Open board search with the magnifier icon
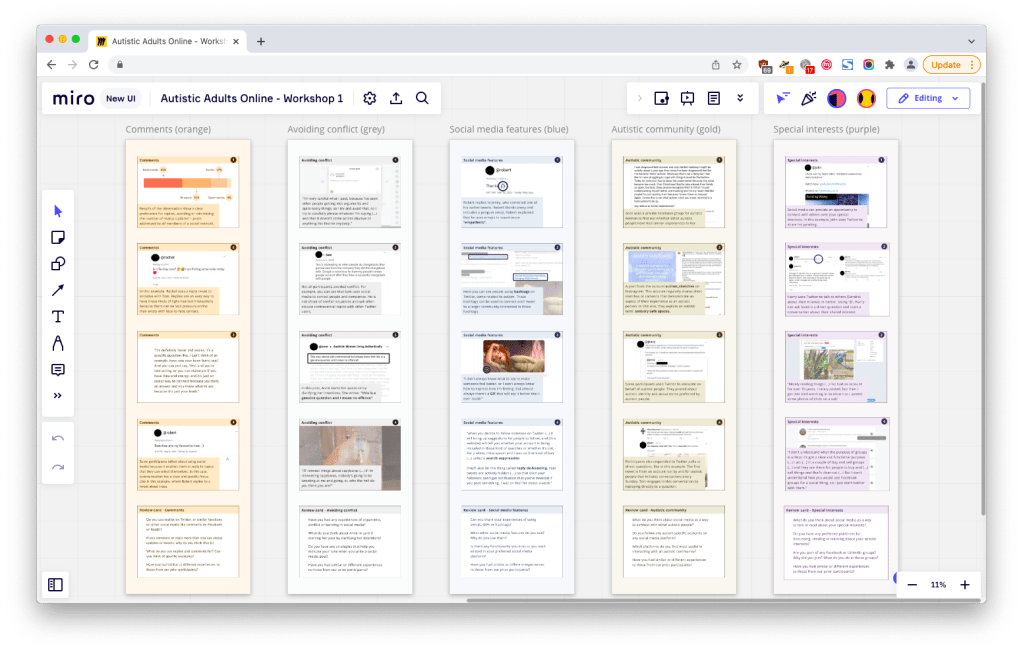 (421, 98)
